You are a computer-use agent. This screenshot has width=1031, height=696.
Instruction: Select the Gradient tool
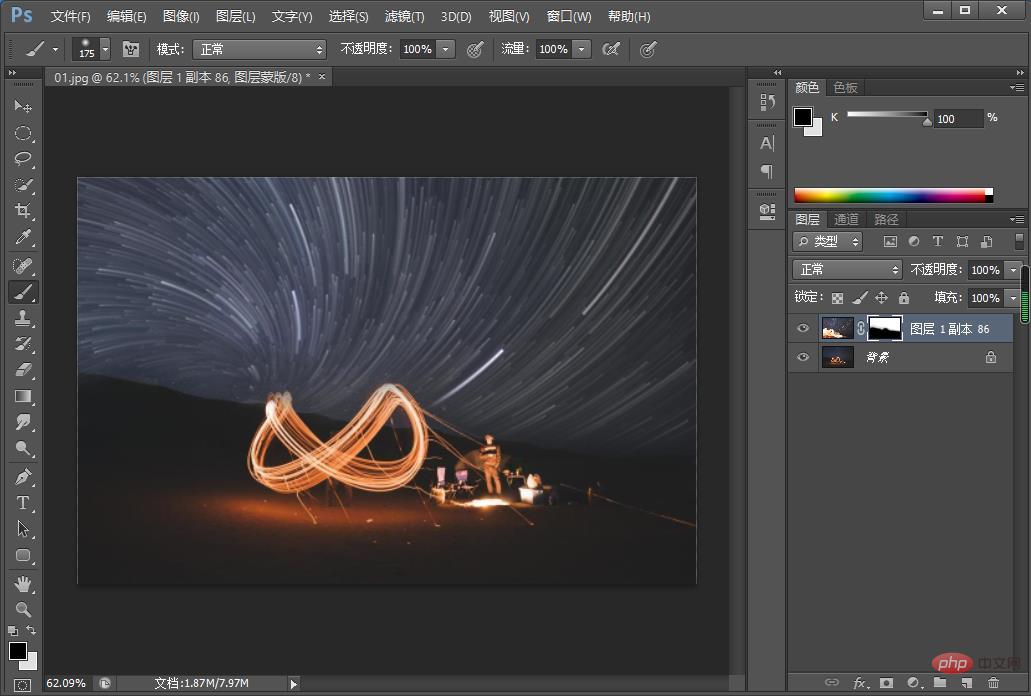[x=23, y=396]
